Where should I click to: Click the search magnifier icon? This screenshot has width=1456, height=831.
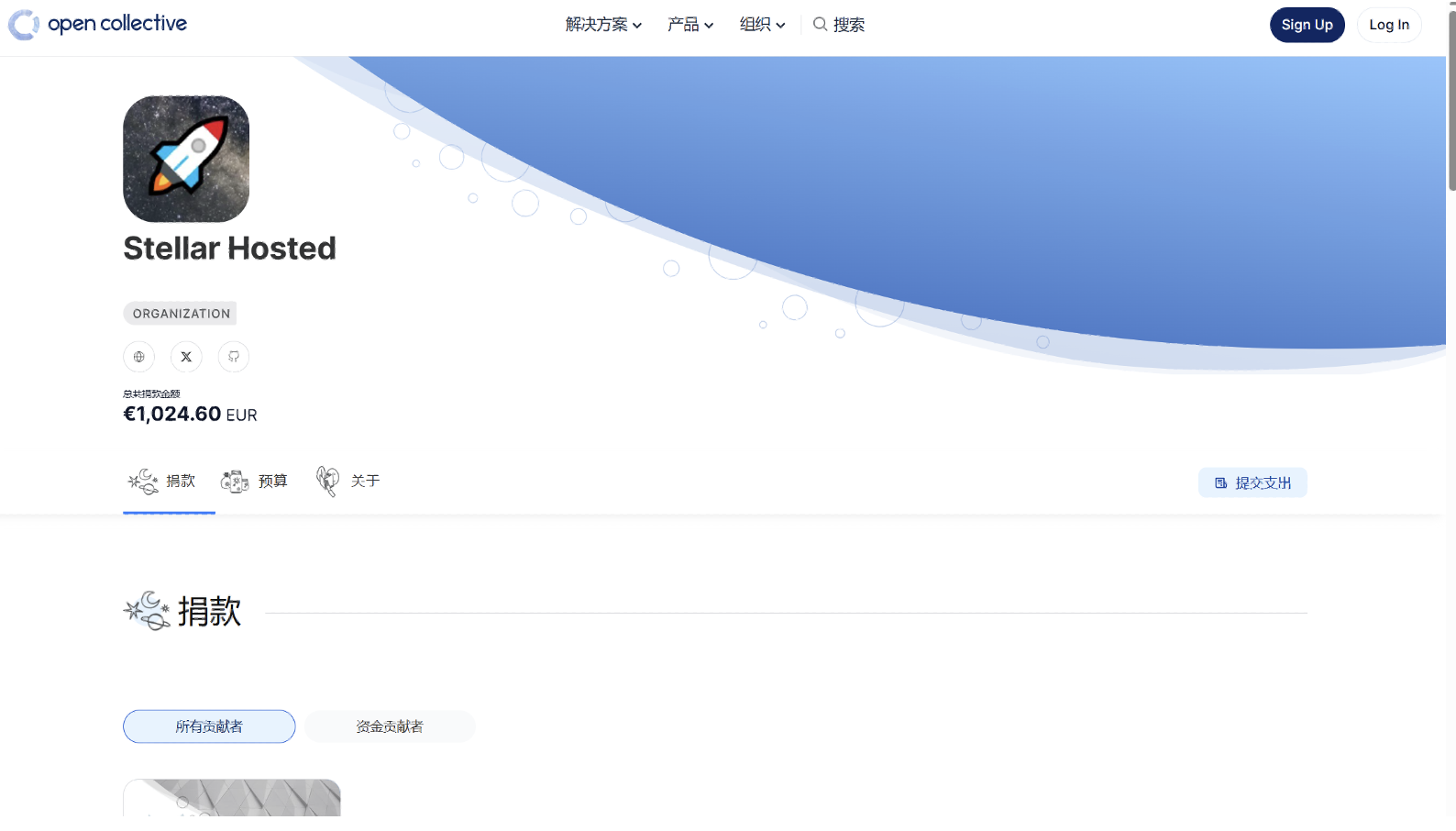coord(820,25)
